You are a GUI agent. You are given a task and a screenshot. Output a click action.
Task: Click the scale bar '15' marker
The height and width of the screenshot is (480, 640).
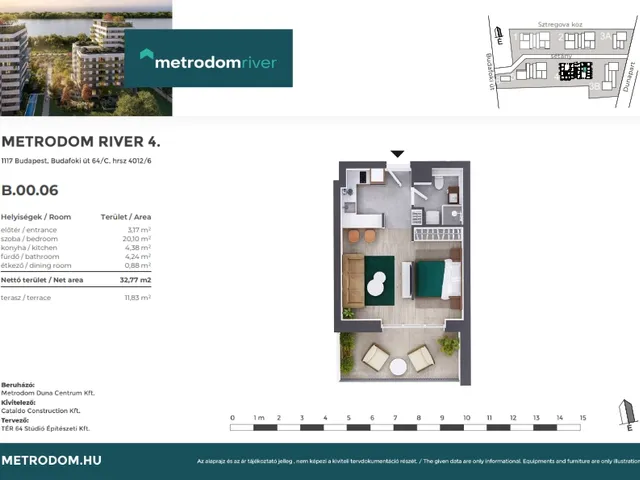(x=583, y=418)
